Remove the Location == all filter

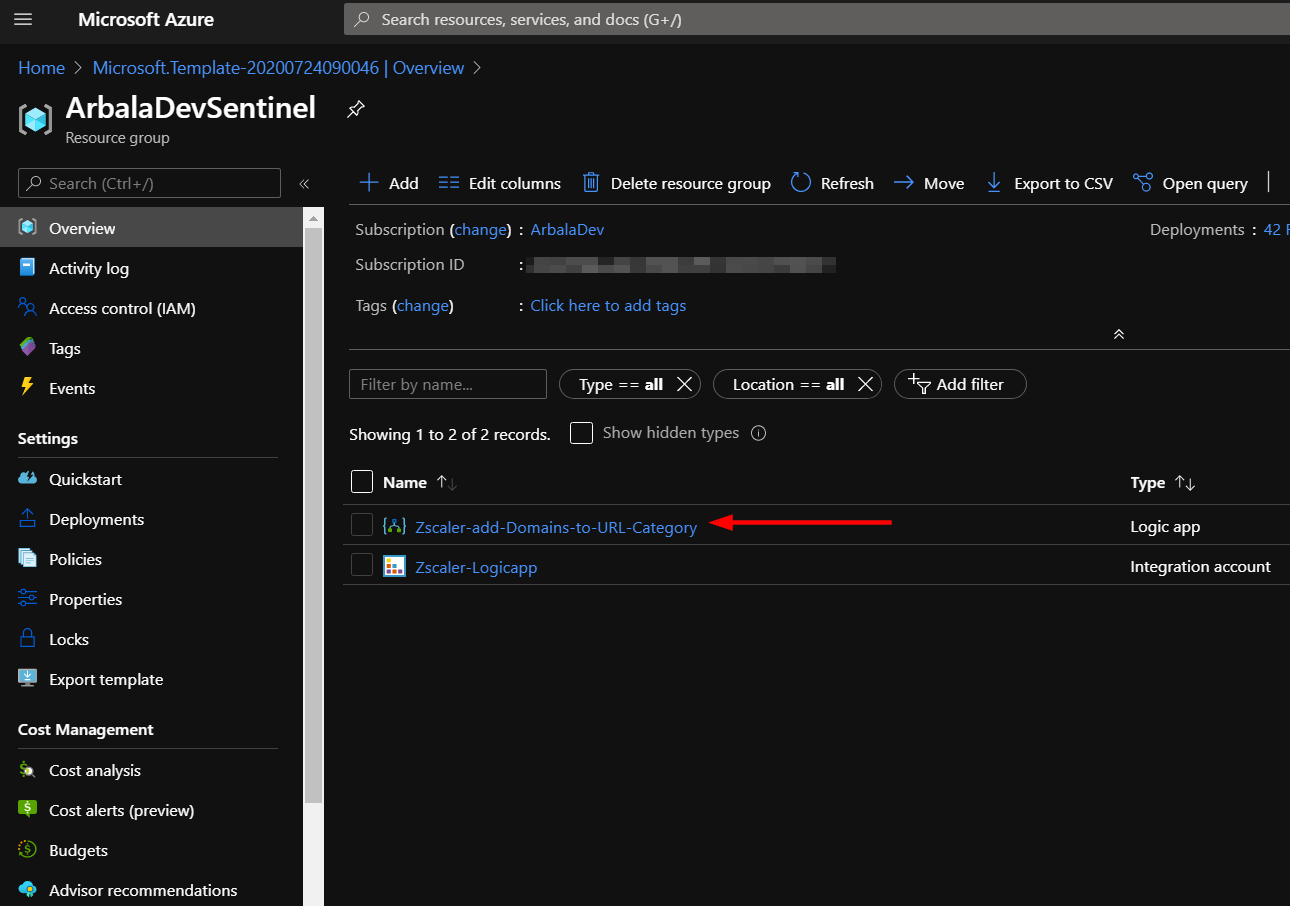(865, 384)
